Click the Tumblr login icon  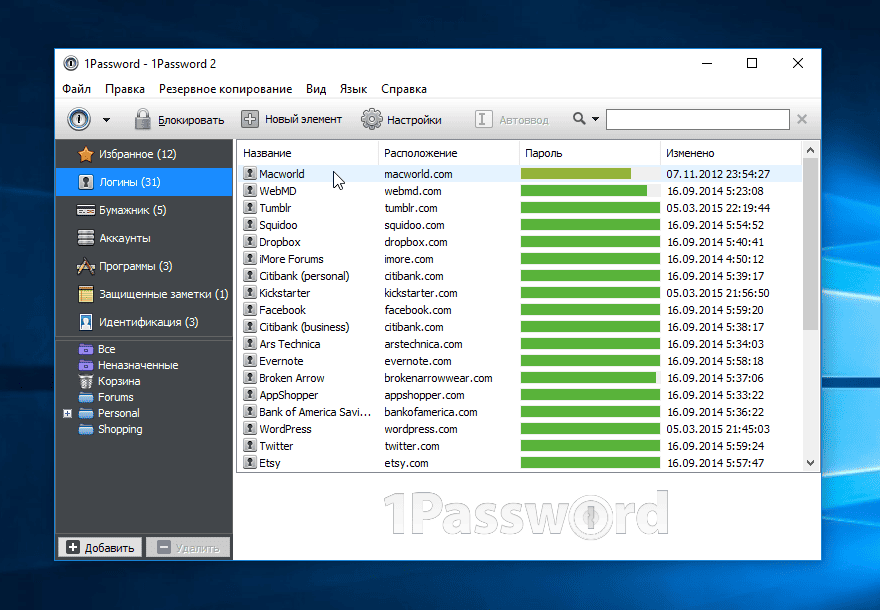click(x=250, y=207)
